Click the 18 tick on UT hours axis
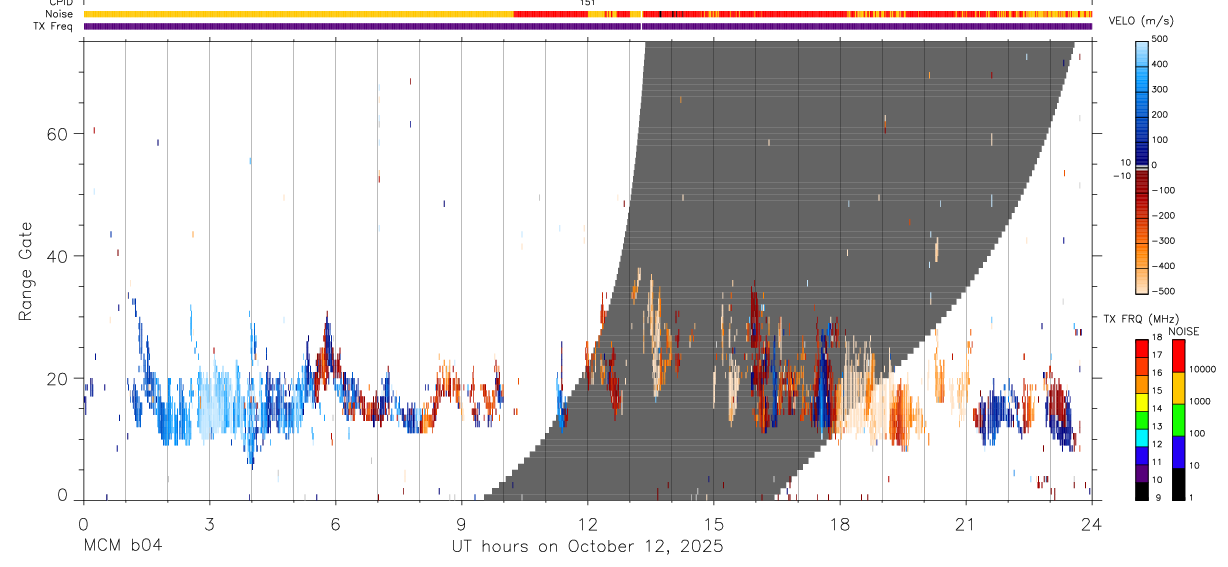This screenshot has width=1228, height=567. [x=839, y=524]
